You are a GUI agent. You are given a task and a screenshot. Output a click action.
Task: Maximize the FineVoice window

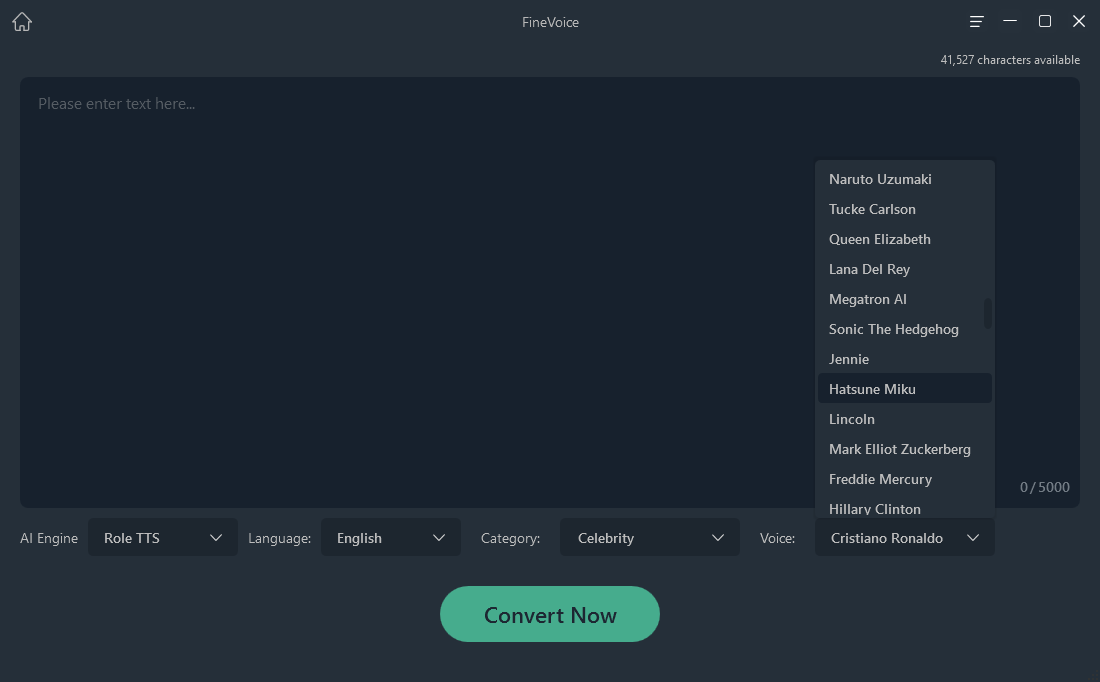[x=1045, y=21]
